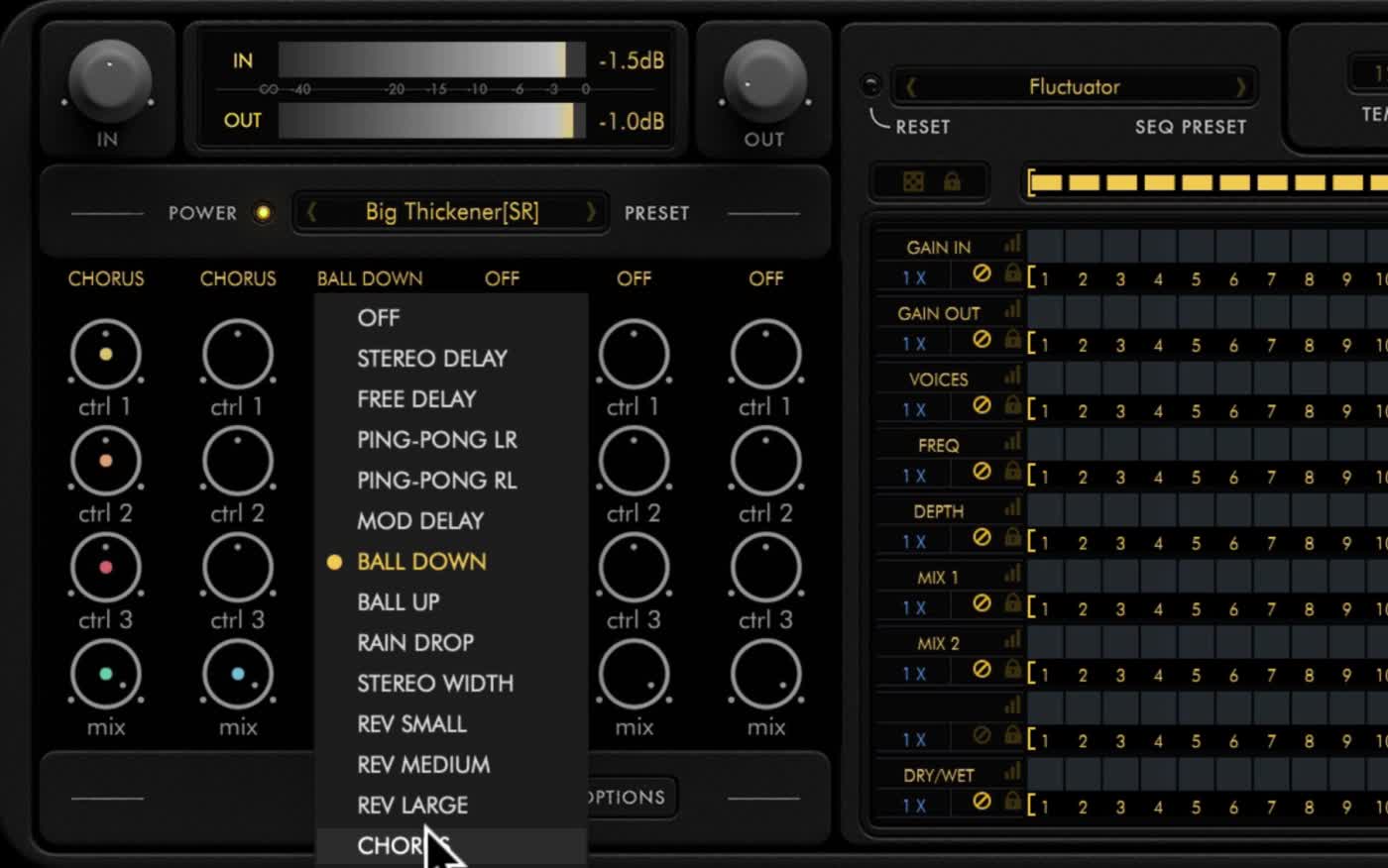The width and height of the screenshot is (1388, 868).
Task: Click previous arrow of the Fluctuator preset
Action: point(910,87)
